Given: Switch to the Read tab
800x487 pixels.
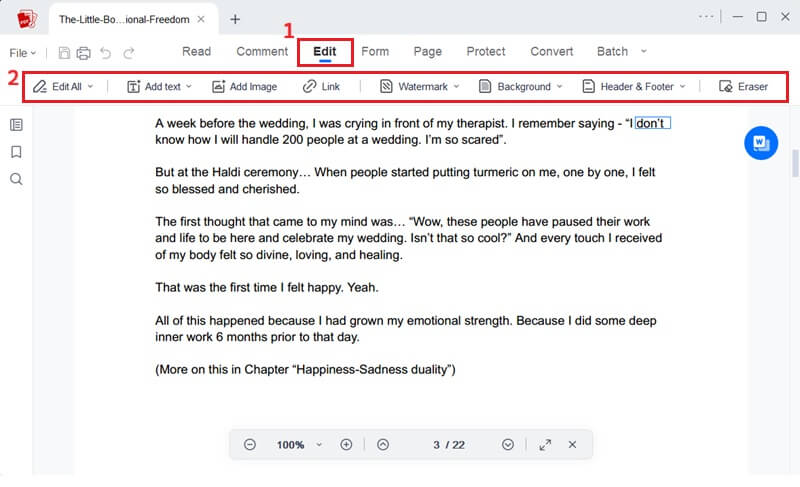Looking at the screenshot, I should [x=196, y=52].
